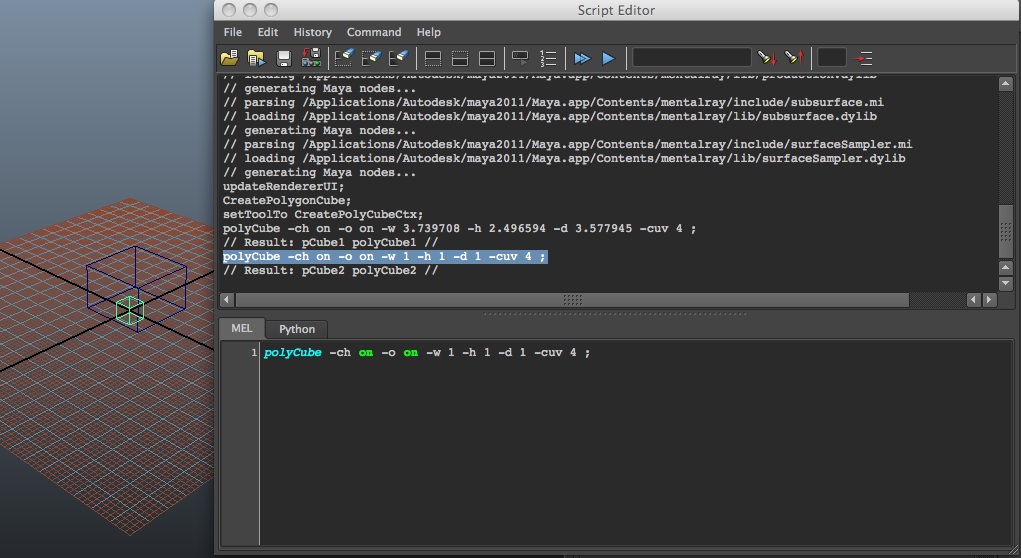Toggle the Show History only layout
This screenshot has width=1021, height=558.
(433, 58)
